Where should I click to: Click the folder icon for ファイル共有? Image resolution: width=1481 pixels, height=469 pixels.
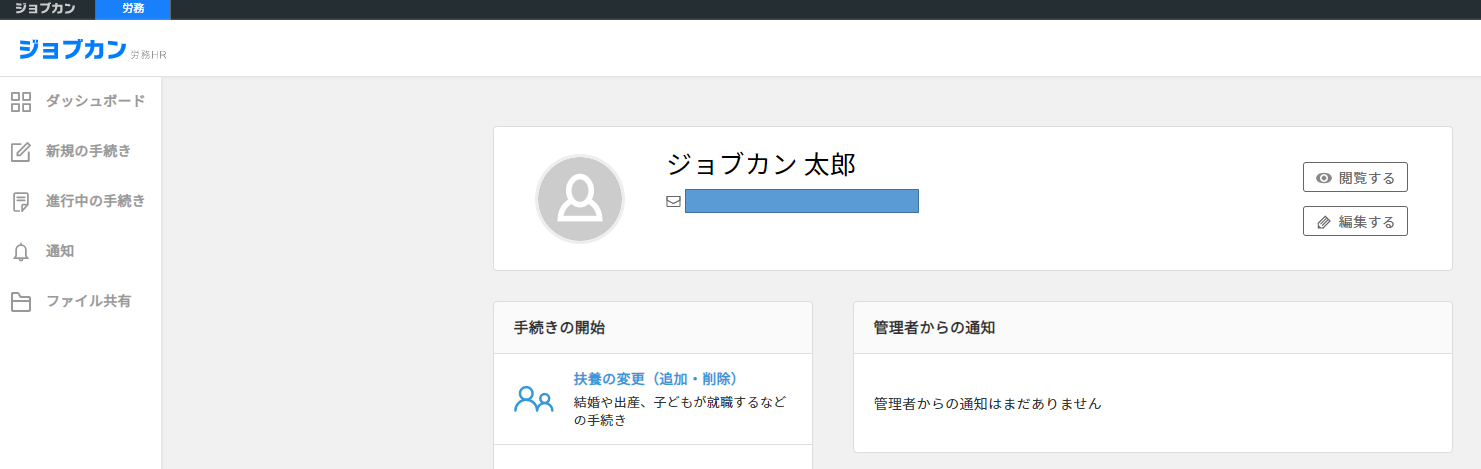tap(21, 302)
